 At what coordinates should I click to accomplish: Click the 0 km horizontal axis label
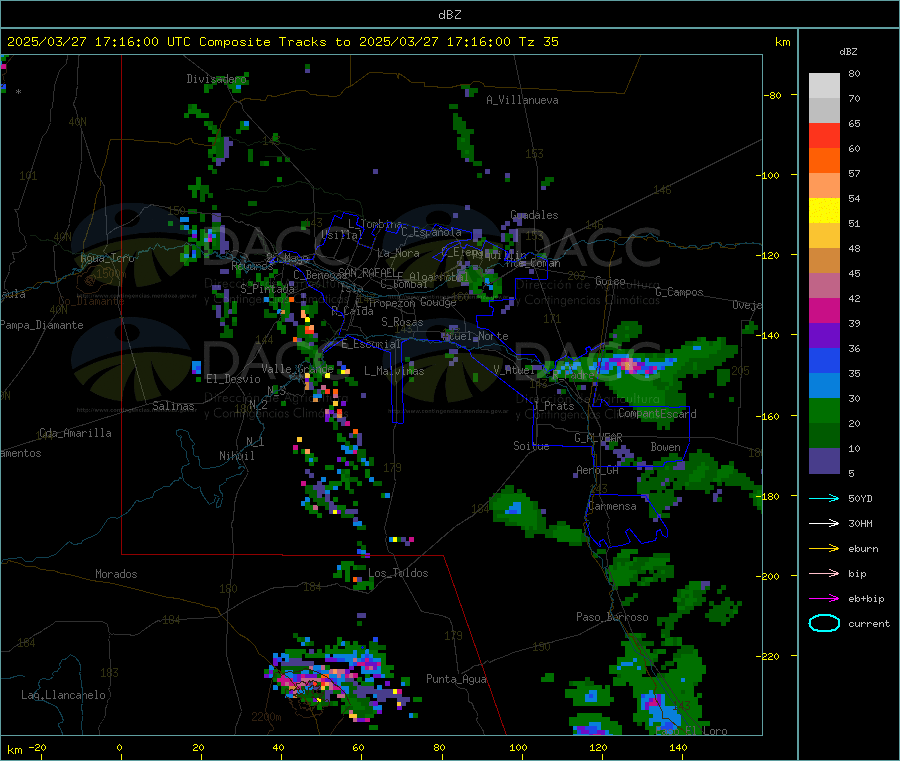coord(119,747)
